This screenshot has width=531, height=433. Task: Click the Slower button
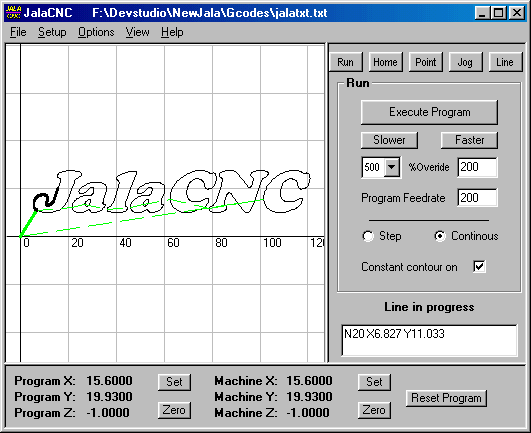[x=389, y=140]
